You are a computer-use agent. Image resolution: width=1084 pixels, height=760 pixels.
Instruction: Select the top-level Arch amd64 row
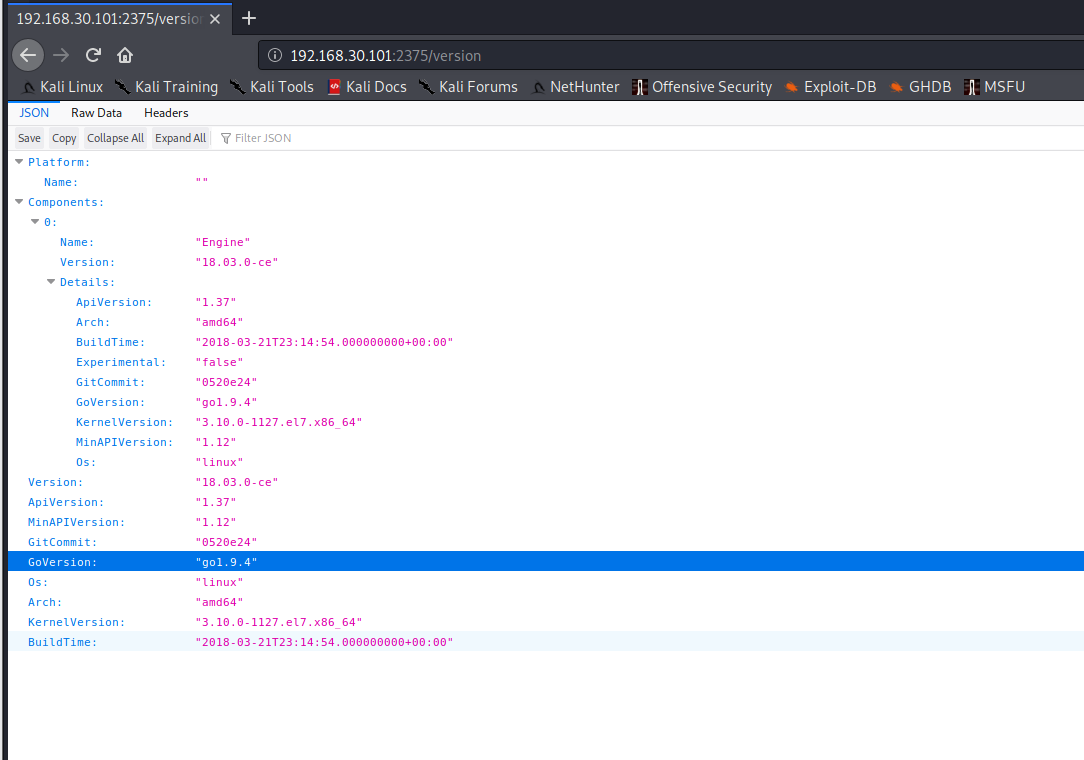[x=546, y=602]
